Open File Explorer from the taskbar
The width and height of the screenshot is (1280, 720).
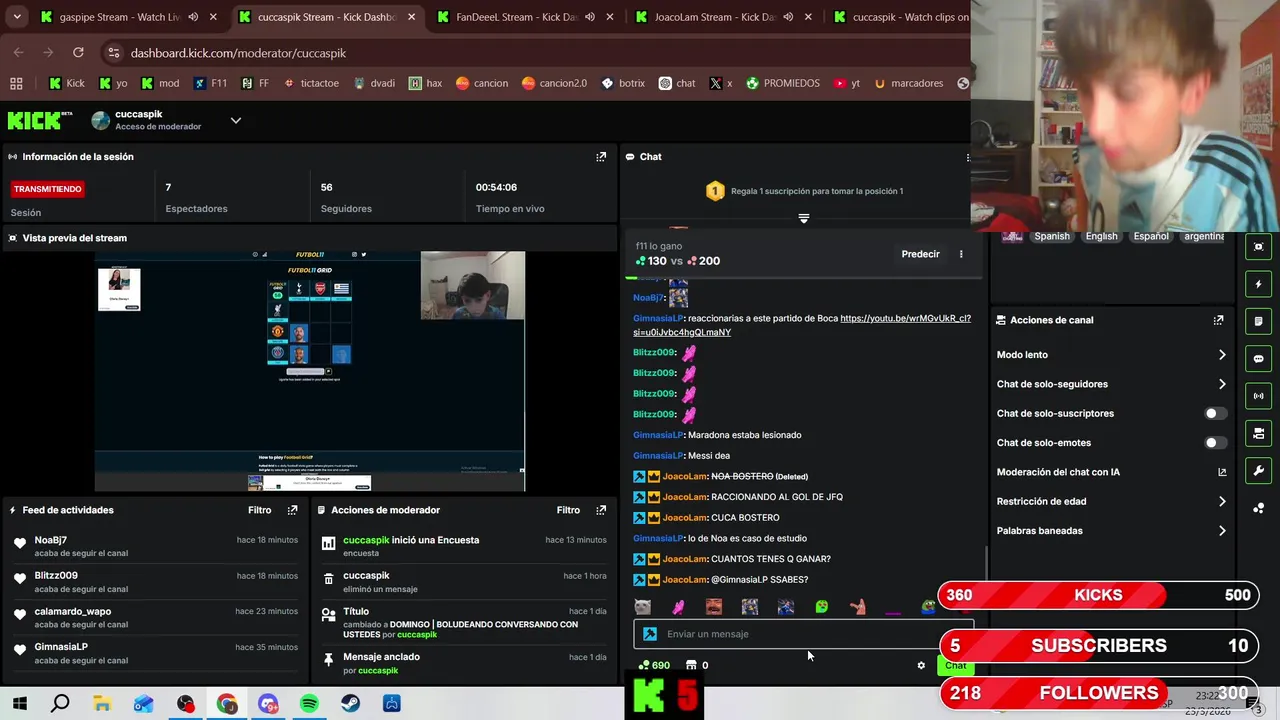[x=102, y=704]
